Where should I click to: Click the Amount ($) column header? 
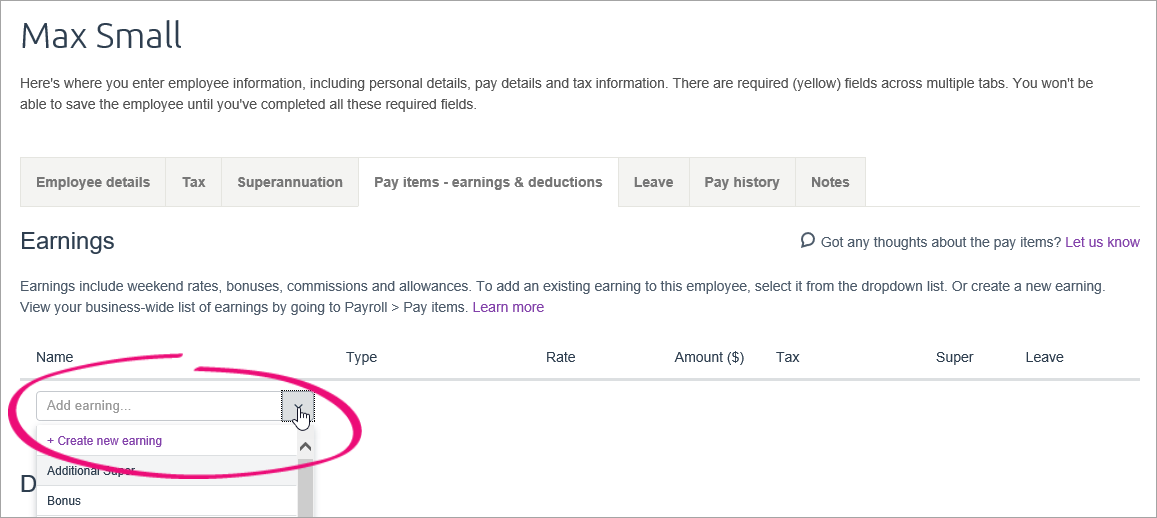pos(709,357)
